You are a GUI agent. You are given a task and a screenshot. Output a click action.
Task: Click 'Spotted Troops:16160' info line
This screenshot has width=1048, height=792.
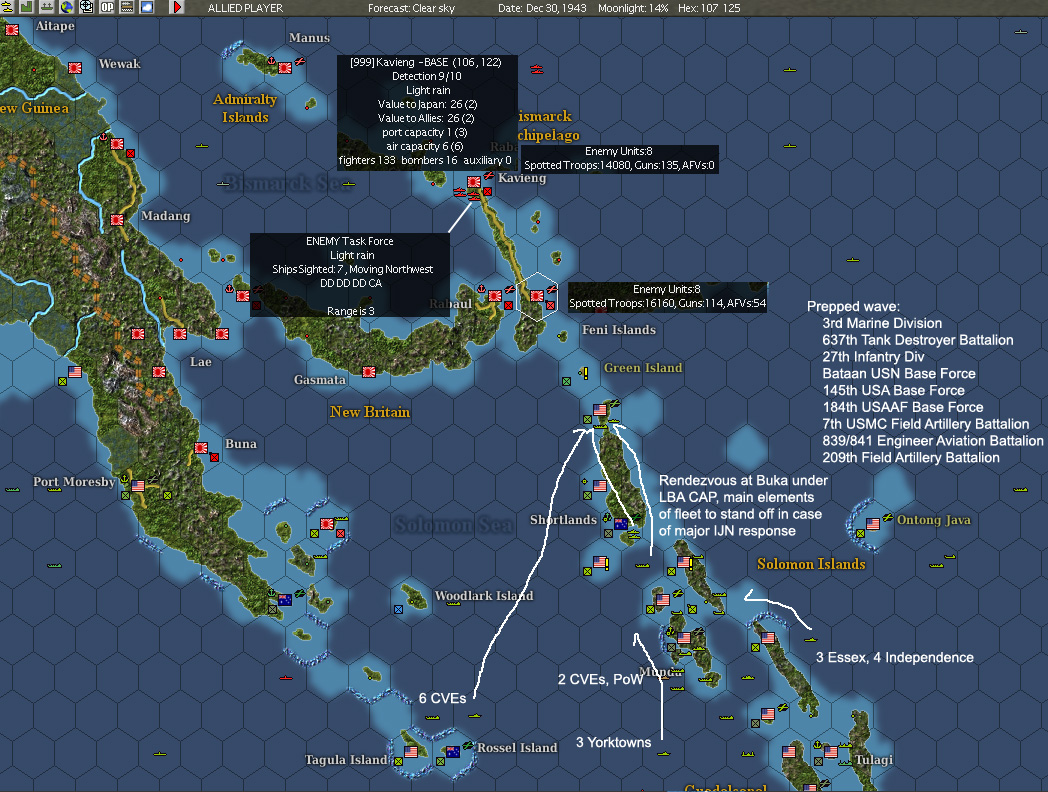(667, 303)
